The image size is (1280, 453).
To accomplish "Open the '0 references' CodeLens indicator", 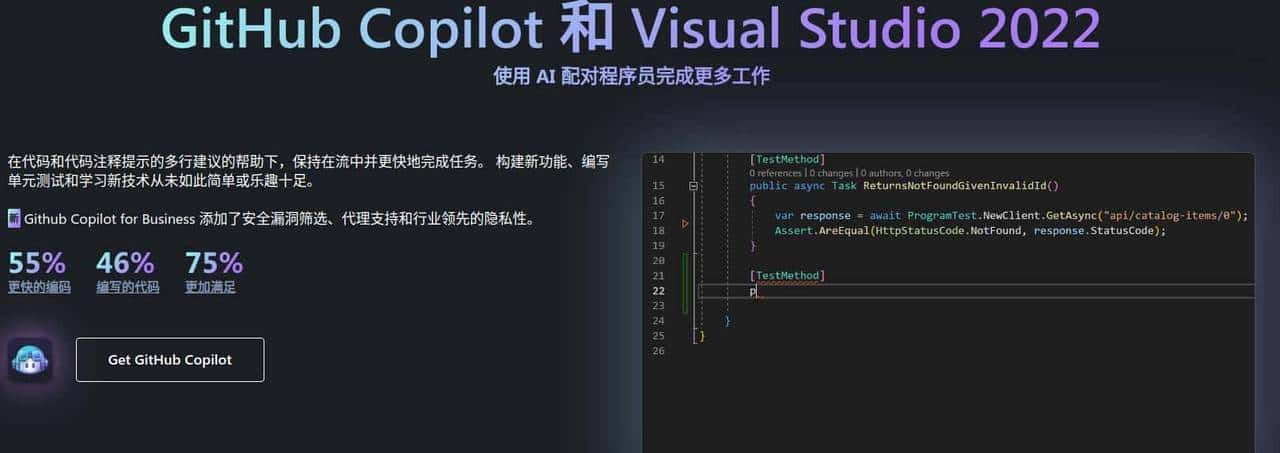I will [777, 173].
